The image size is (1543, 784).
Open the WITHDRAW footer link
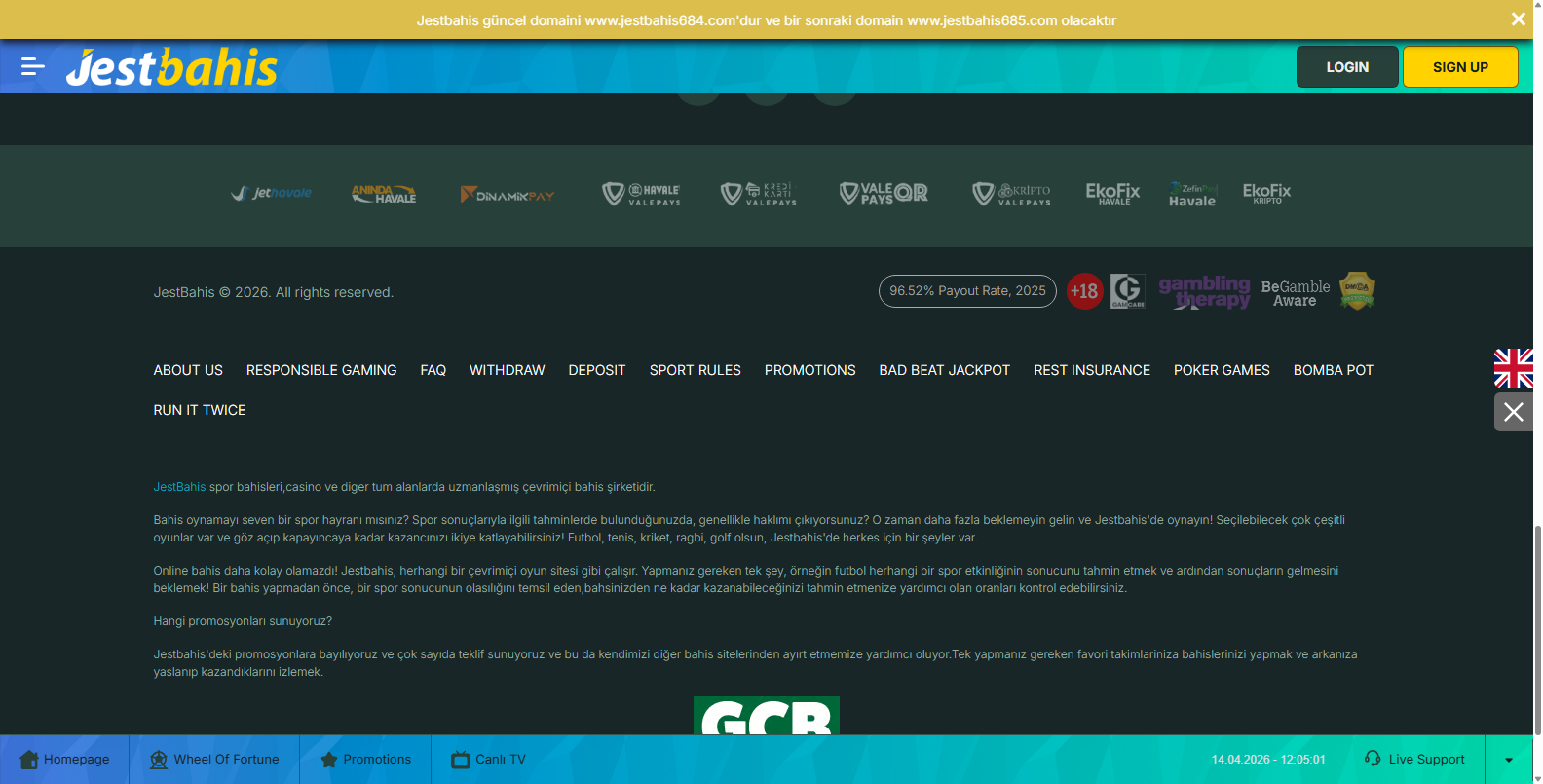(x=508, y=370)
